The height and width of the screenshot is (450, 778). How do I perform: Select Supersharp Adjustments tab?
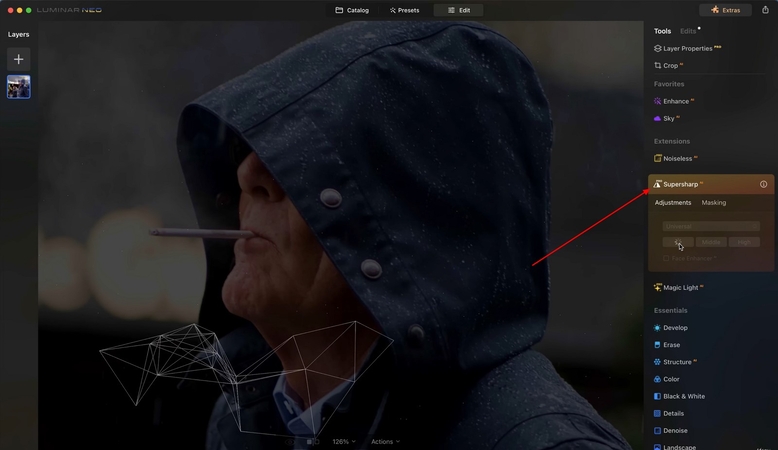click(x=672, y=202)
